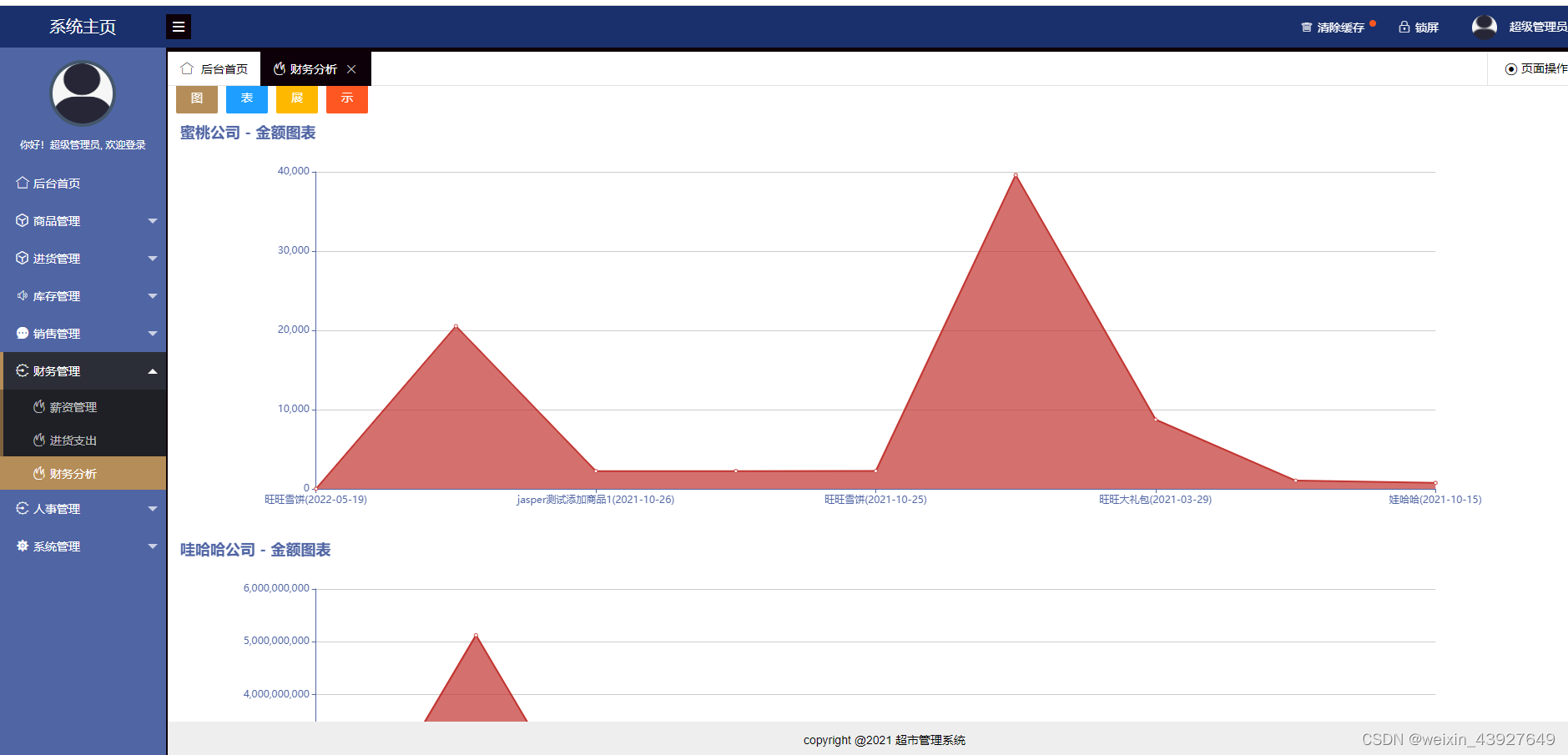Click the 蜜桃公司 - 金额图表 heading

coord(248,133)
